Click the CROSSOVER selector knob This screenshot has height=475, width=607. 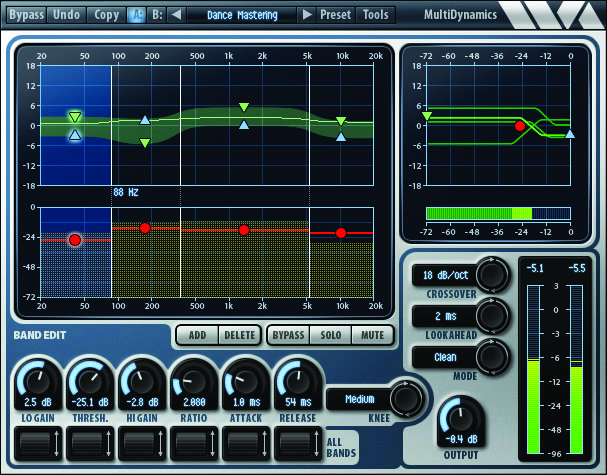(x=492, y=275)
